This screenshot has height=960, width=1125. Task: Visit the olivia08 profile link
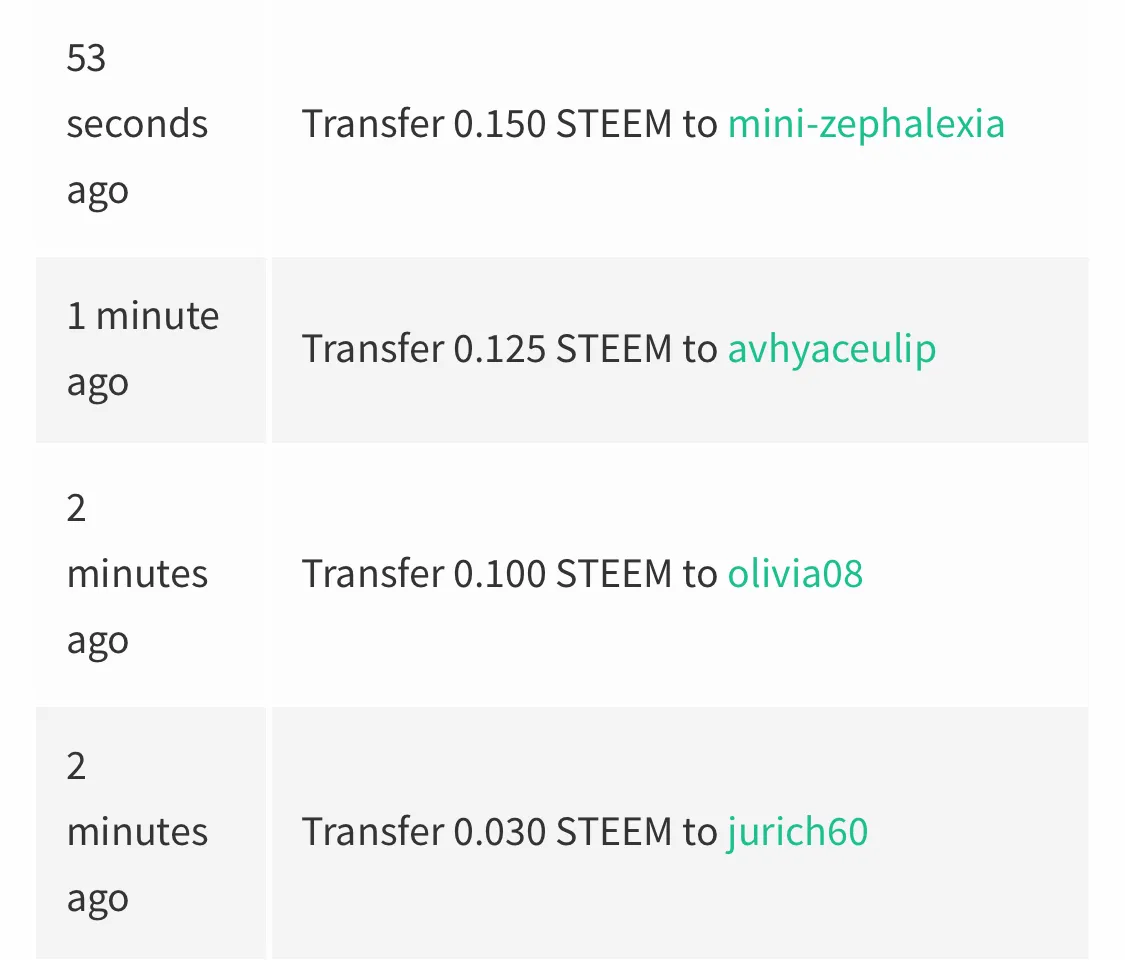click(795, 574)
